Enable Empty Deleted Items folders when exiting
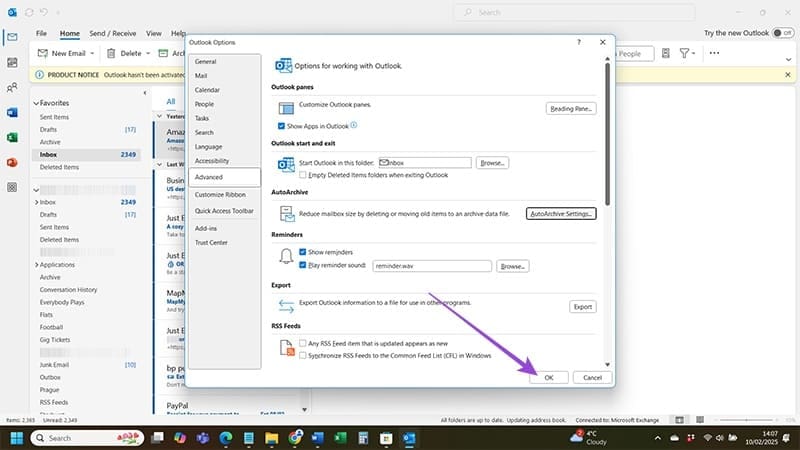Viewport: 800px width, 450px height. pyautogui.click(x=303, y=175)
